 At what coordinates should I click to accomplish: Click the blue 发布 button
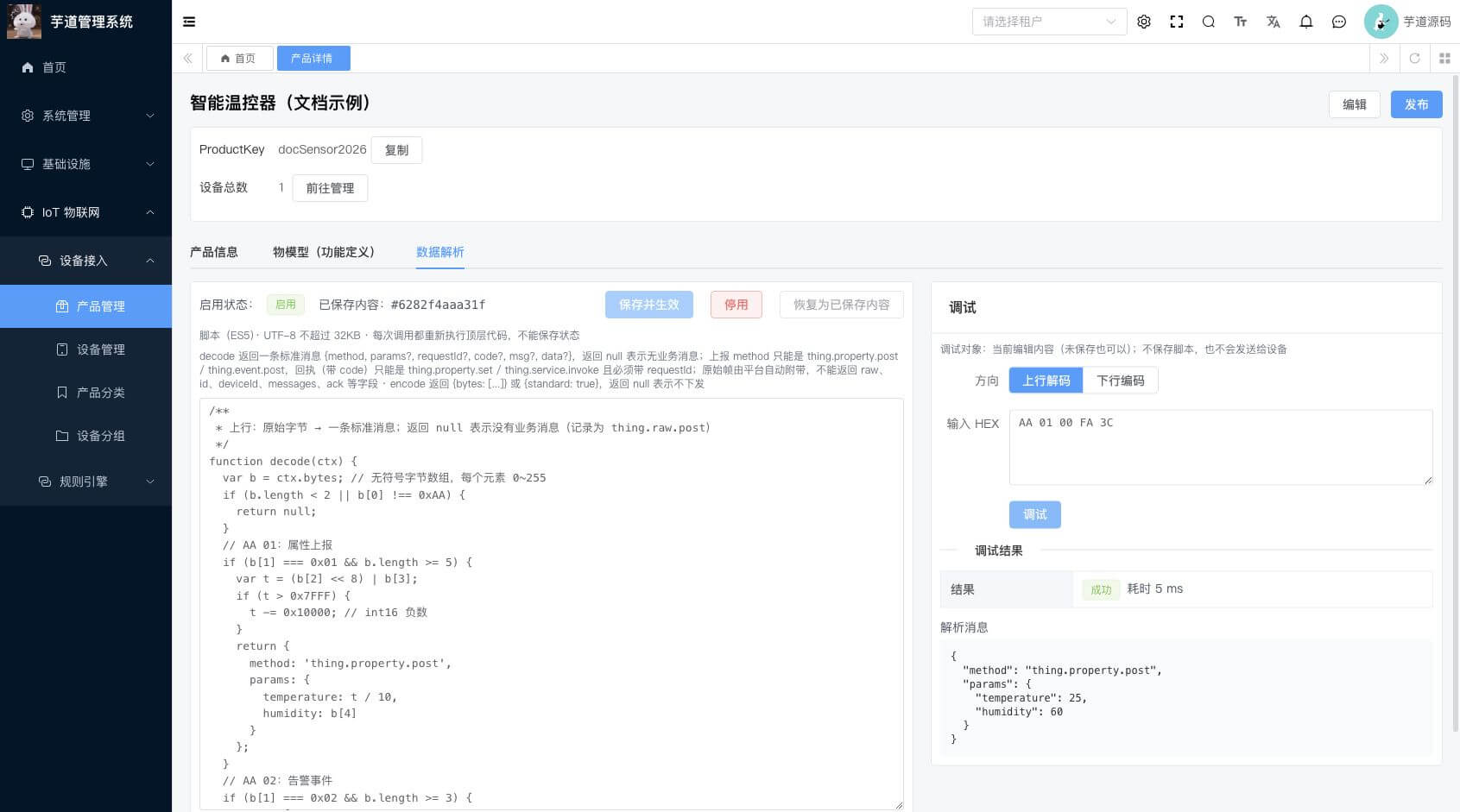coord(1416,104)
